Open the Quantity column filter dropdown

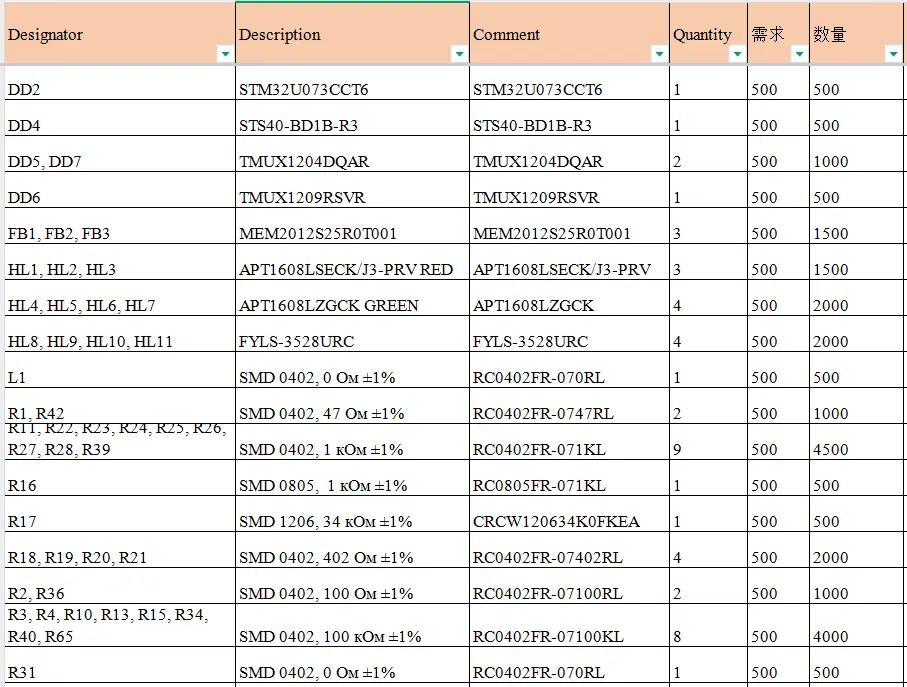[737, 54]
